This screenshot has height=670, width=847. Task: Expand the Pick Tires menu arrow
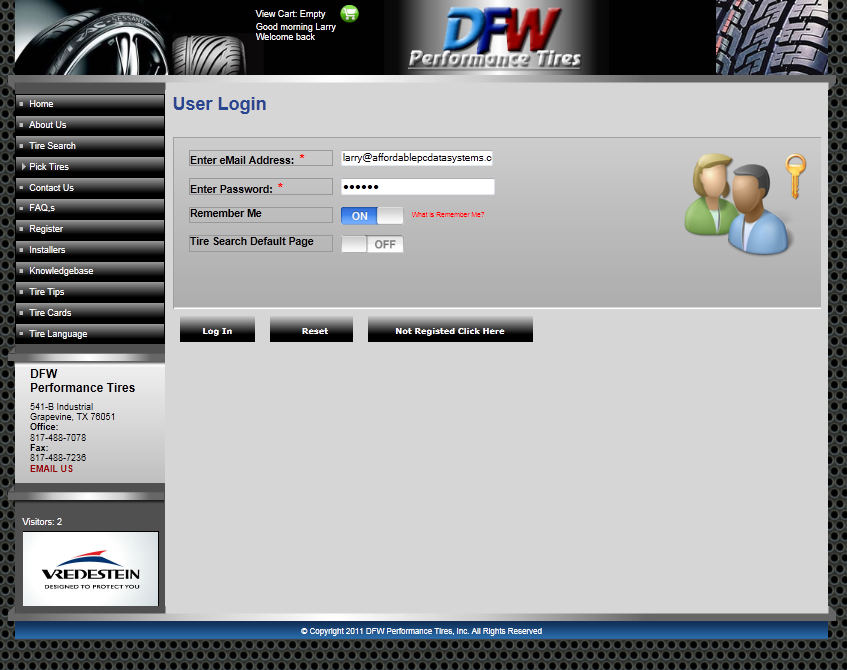coord(24,167)
